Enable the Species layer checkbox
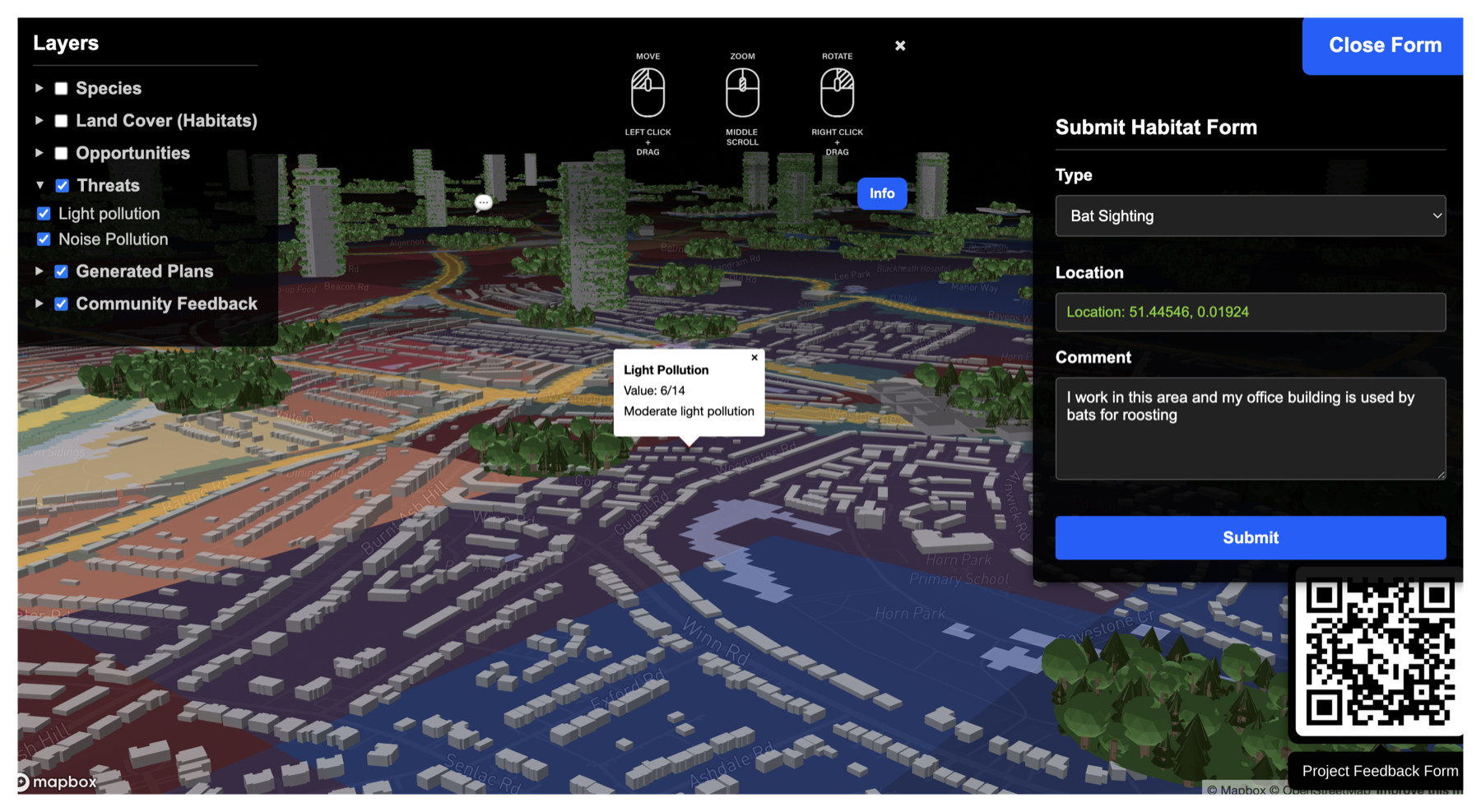 [61, 88]
